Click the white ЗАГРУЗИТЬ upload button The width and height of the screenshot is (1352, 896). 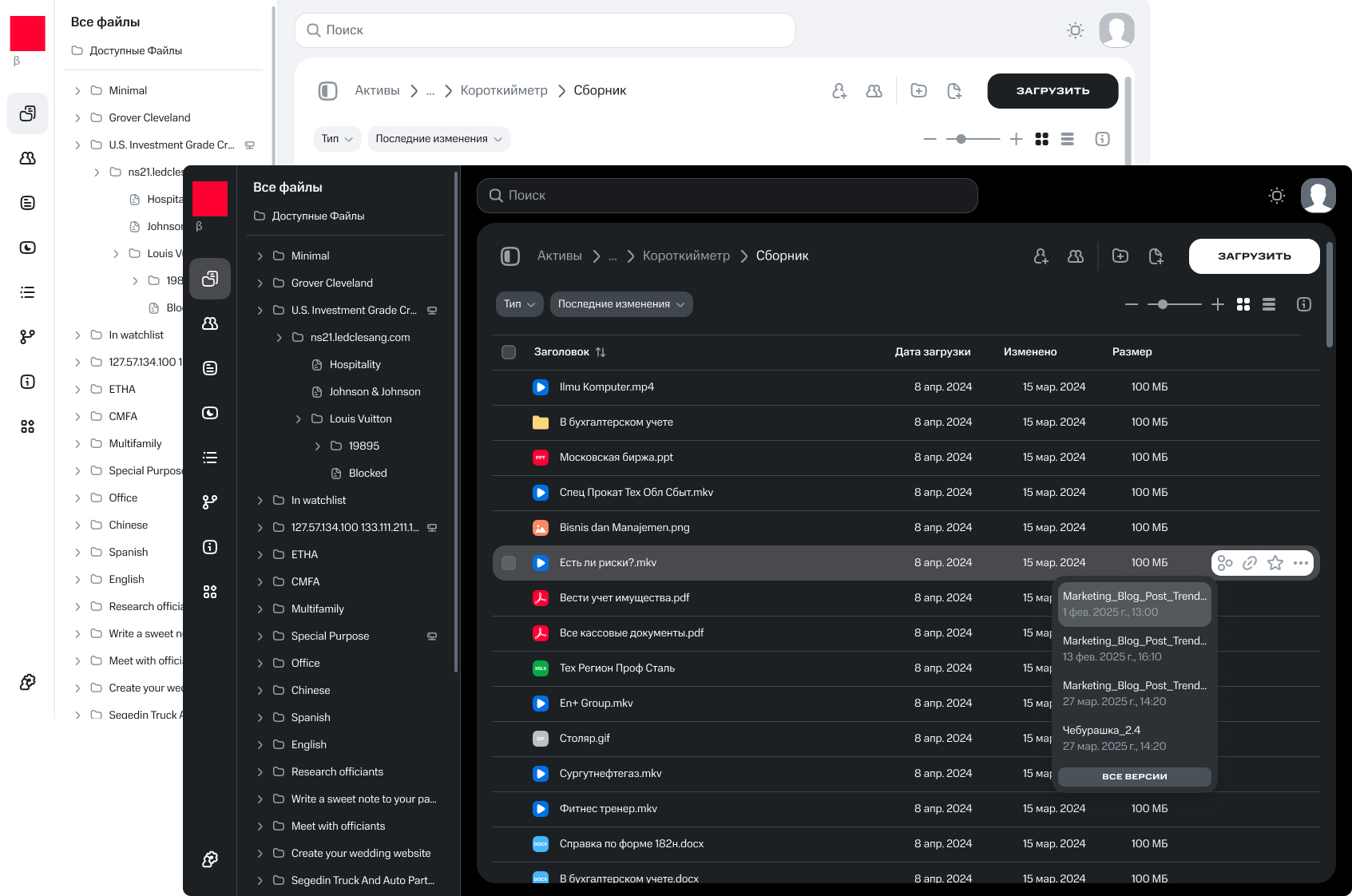1254,256
